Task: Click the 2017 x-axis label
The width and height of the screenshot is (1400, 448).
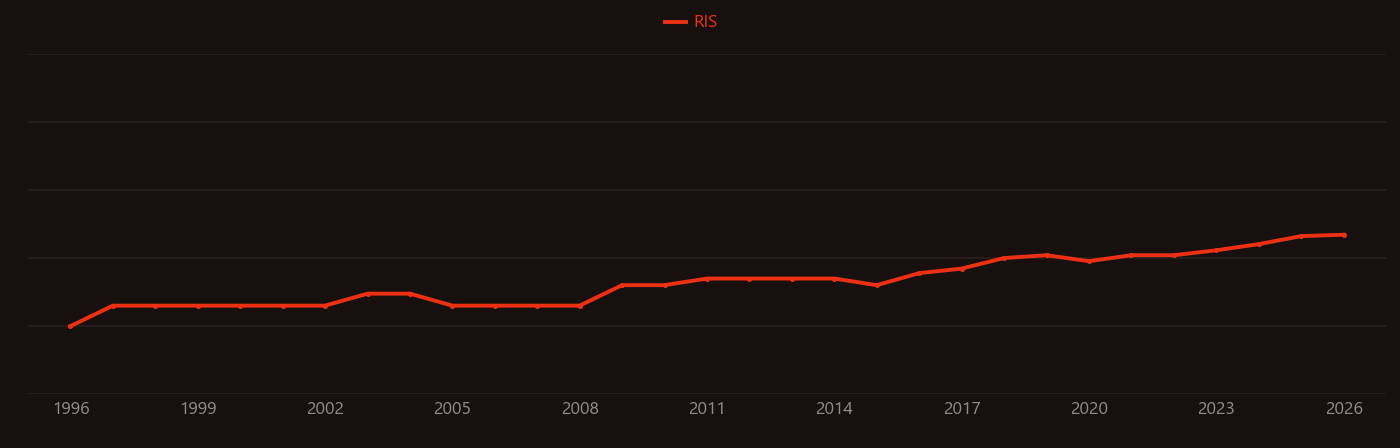Action: click(x=962, y=408)
